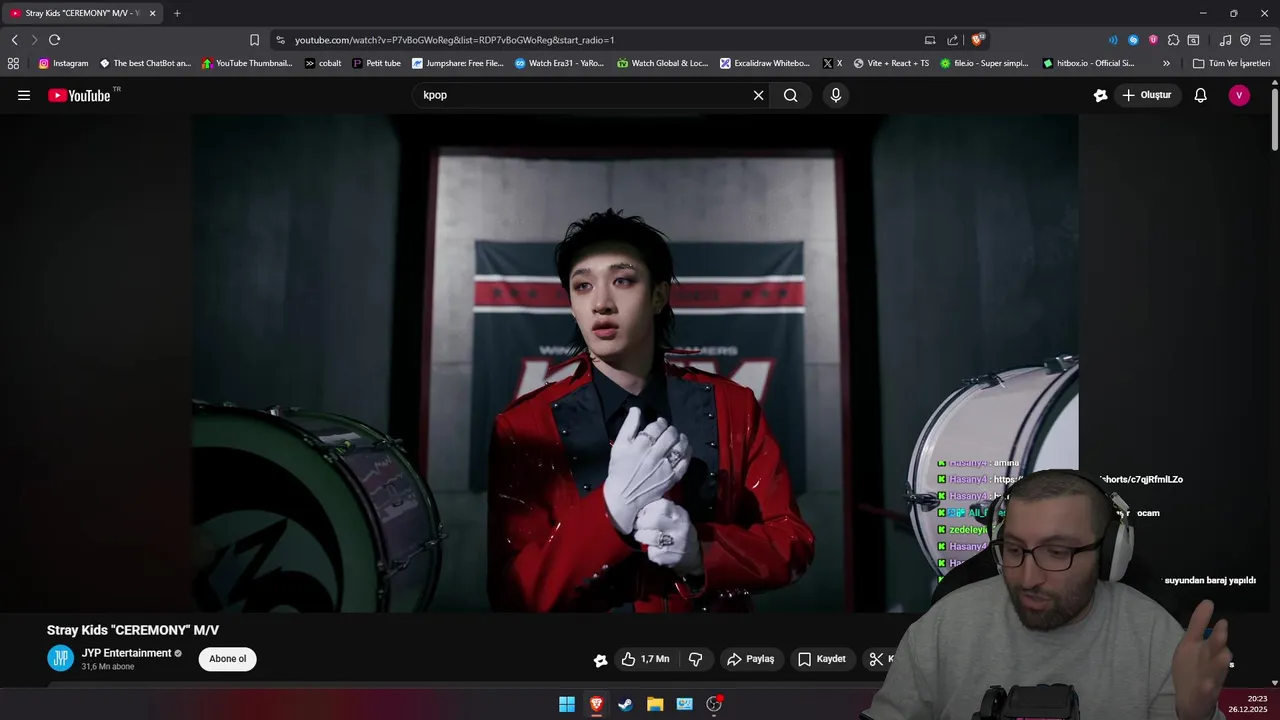Open the Tüm Yer İşaretleri folder

click(x=1231, y=63)
